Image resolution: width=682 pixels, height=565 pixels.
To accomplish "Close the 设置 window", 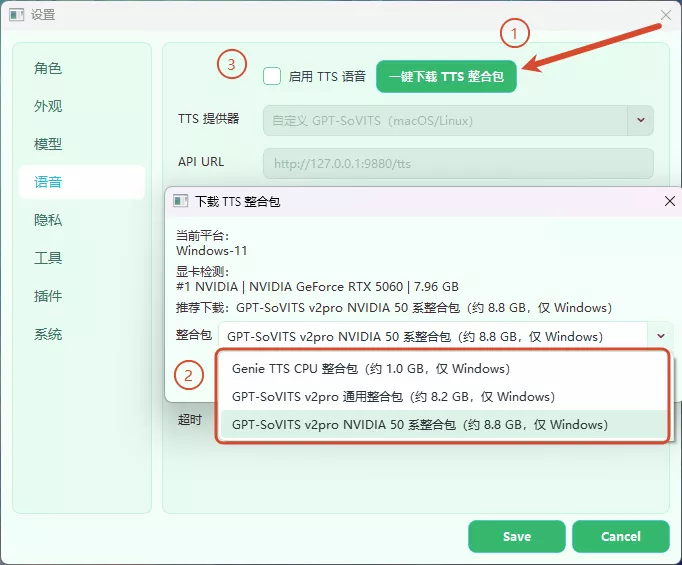I will [x=665, y=15].
